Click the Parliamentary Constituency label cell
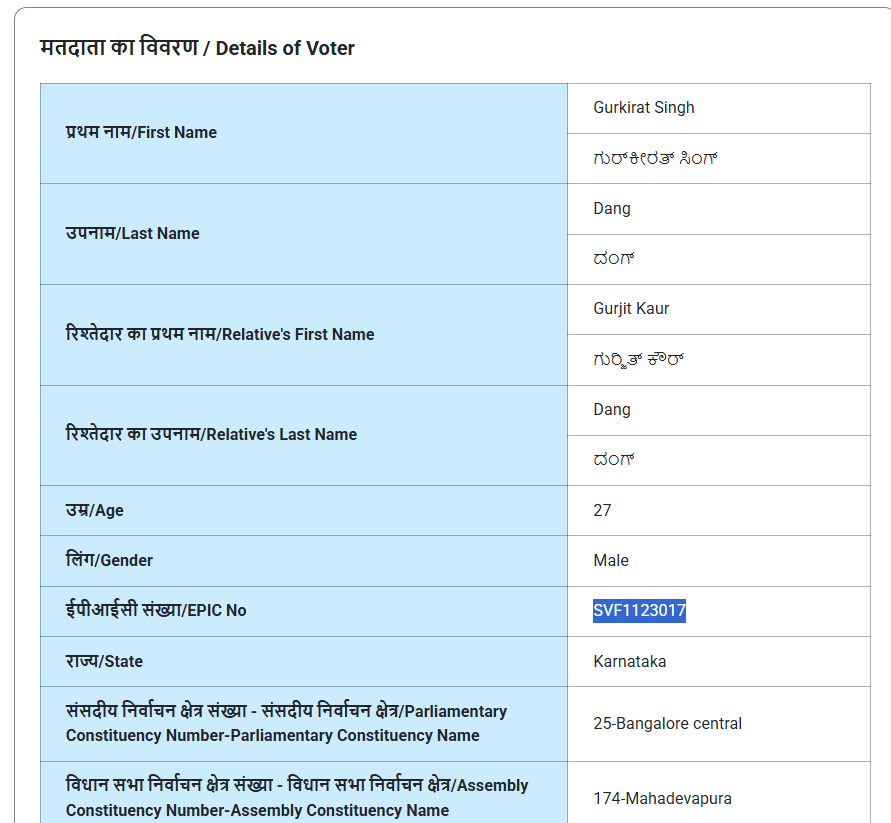The height and width of the screenshot is (823, 891). click(x=304, y=724)
